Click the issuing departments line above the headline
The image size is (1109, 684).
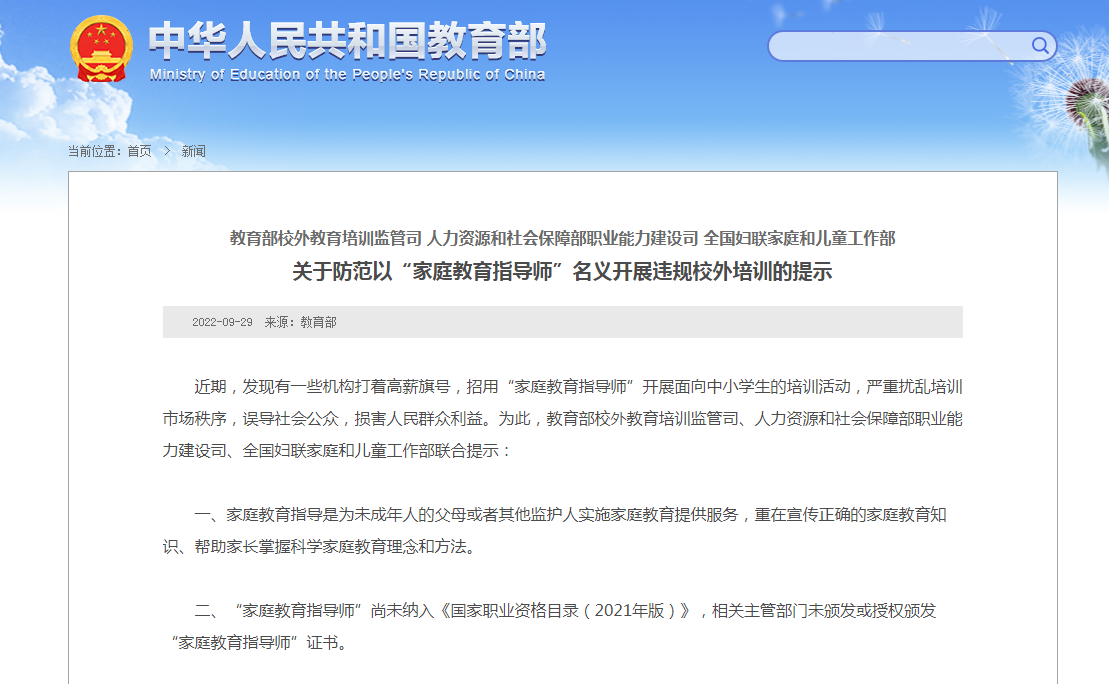coord(562,238)
